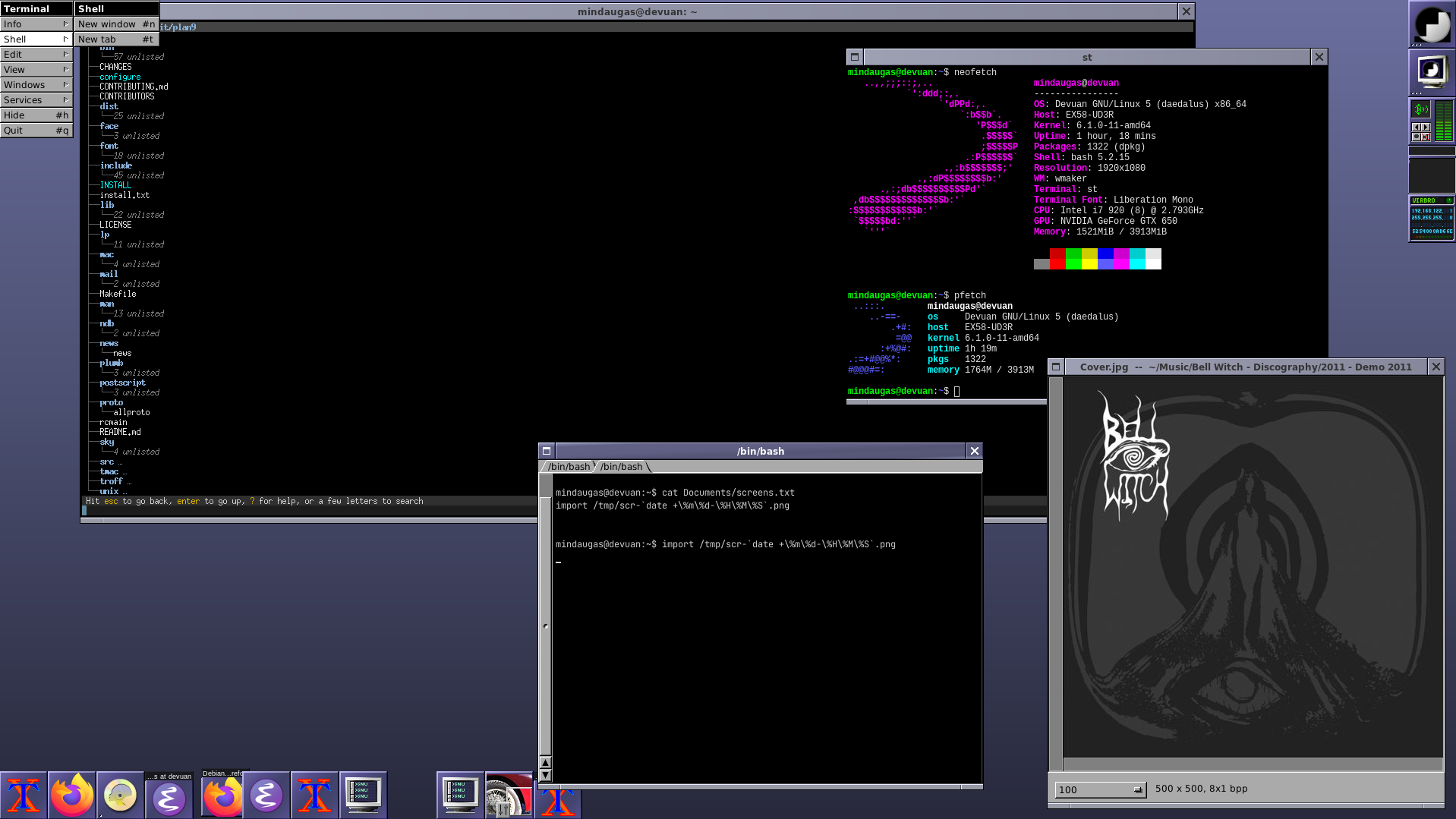The width and height of the screenshot is (1456, 819).
Task: Choose Quit from the Terminal menu
Action: (36, 131)
